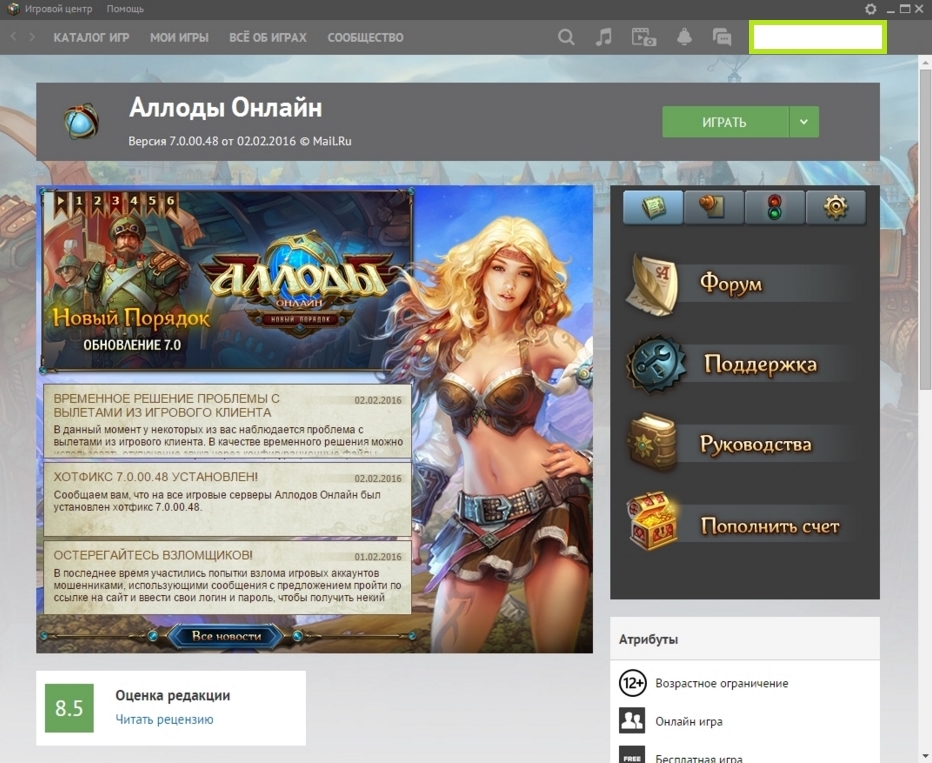
Task: Click the Игровой центр app icon
Action: [x=12, y=9]
